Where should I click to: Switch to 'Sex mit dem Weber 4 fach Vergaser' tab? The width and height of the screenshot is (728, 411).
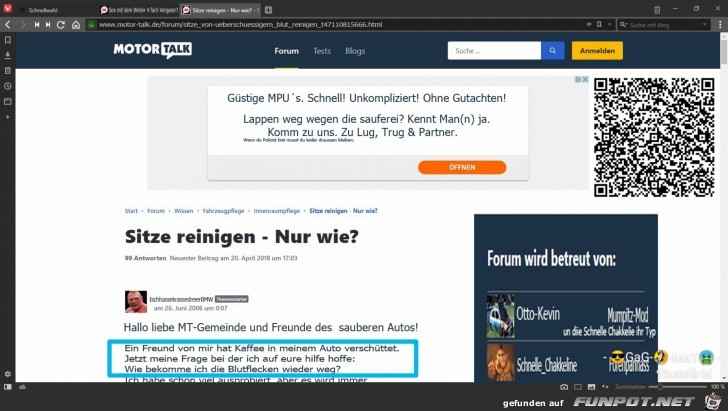click(139, 10)
